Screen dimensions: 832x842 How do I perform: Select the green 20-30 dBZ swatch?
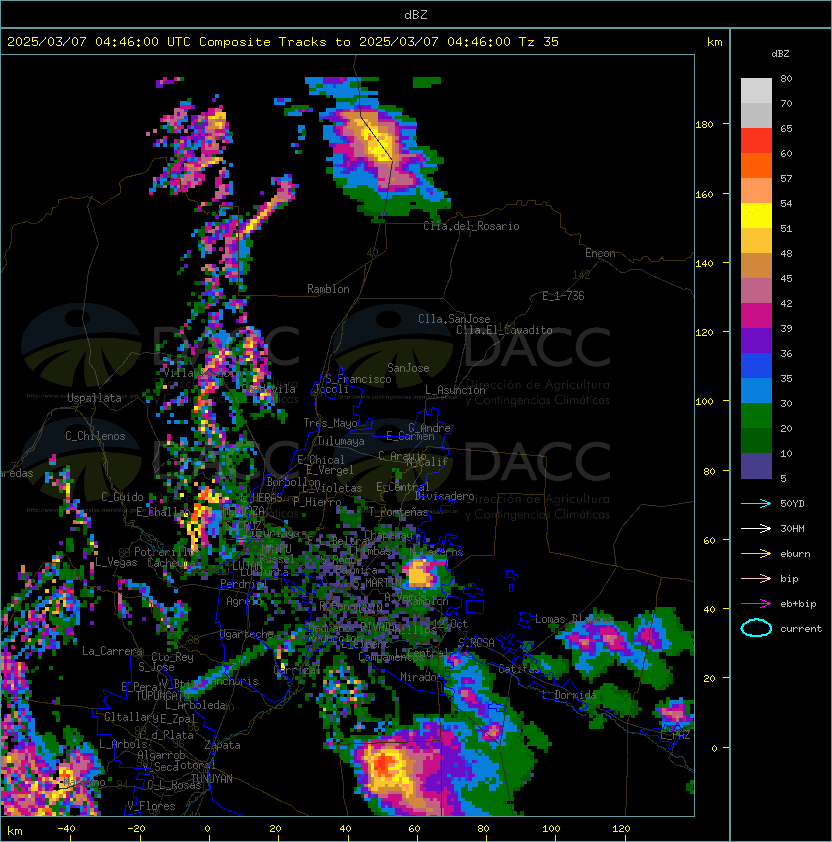[x=756, y=416]
